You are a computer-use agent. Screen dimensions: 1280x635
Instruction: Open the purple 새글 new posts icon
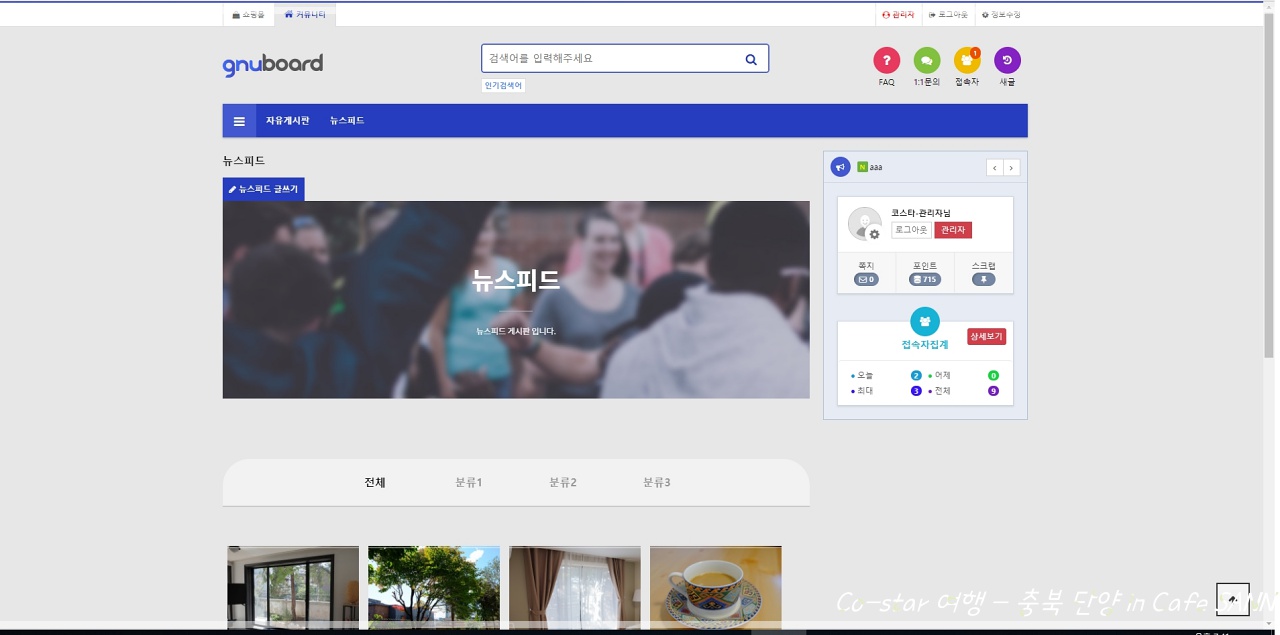[x=1007, y=61]
